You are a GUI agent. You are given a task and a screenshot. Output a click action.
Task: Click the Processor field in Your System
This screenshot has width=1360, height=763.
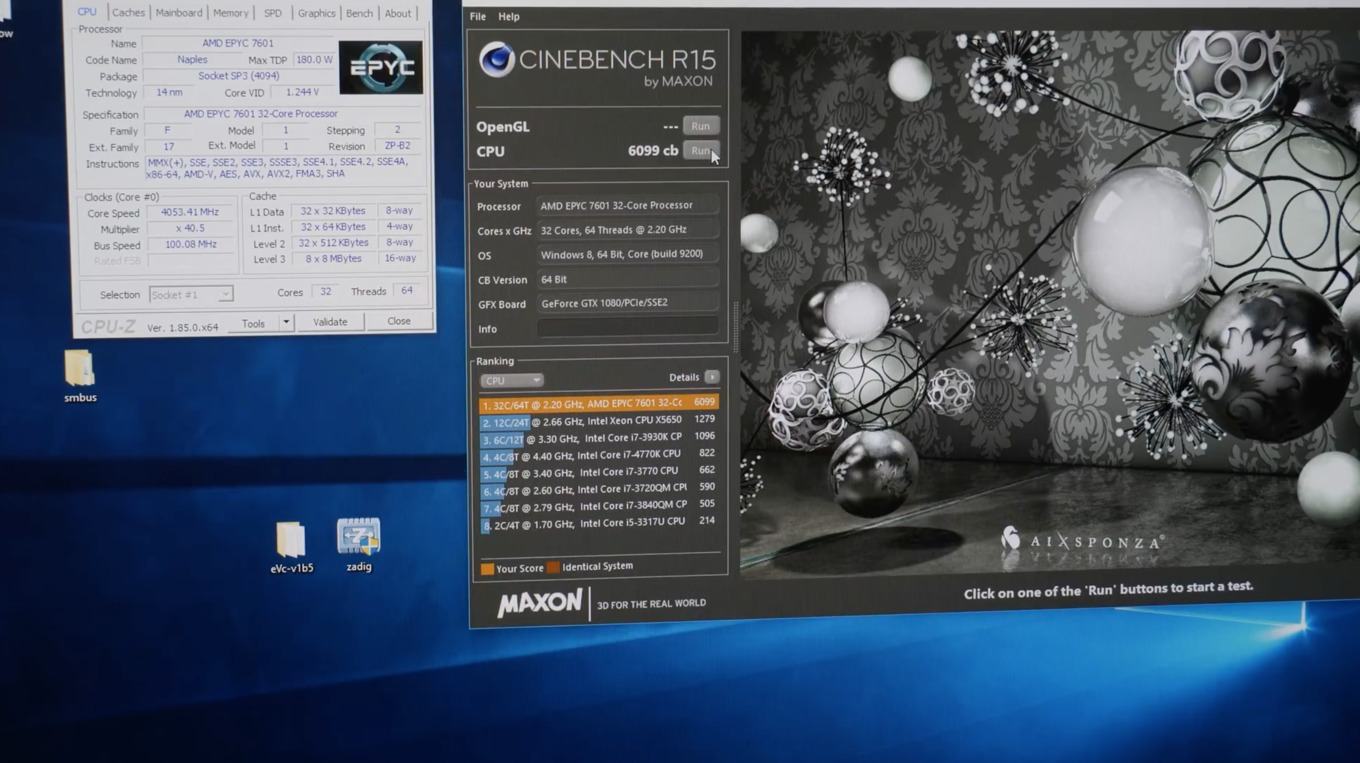click(x=628, y=205)
